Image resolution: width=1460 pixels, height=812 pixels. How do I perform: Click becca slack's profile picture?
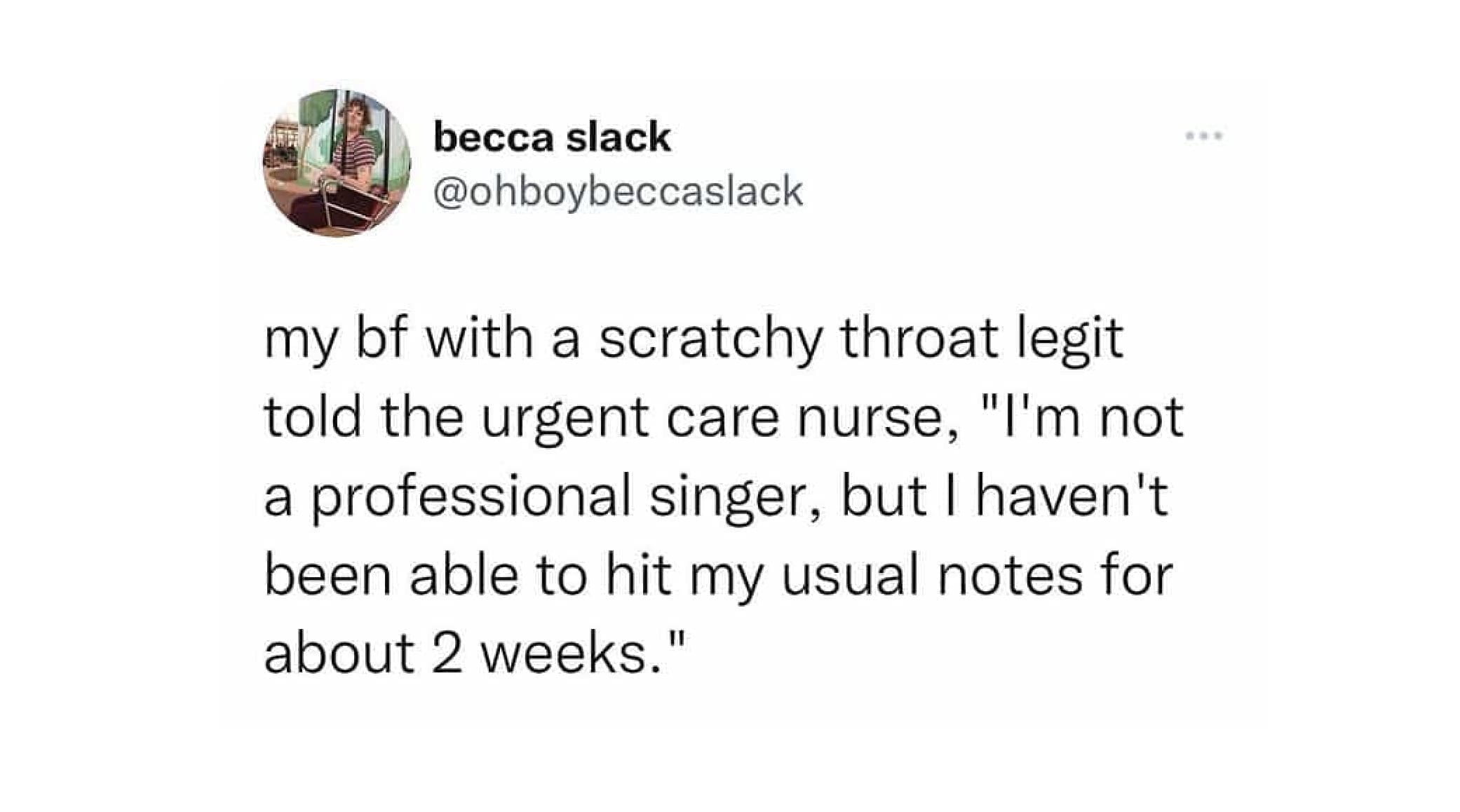(337, 163)
